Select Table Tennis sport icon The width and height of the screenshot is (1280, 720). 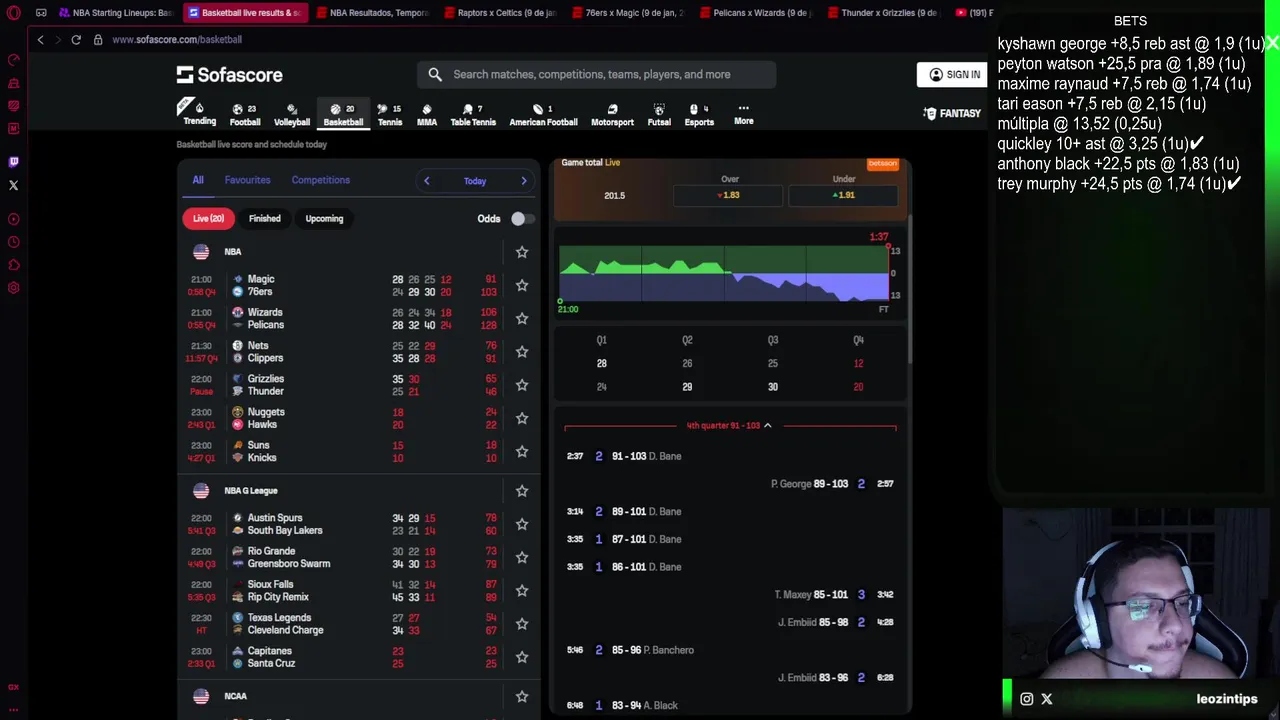(473, 114)
